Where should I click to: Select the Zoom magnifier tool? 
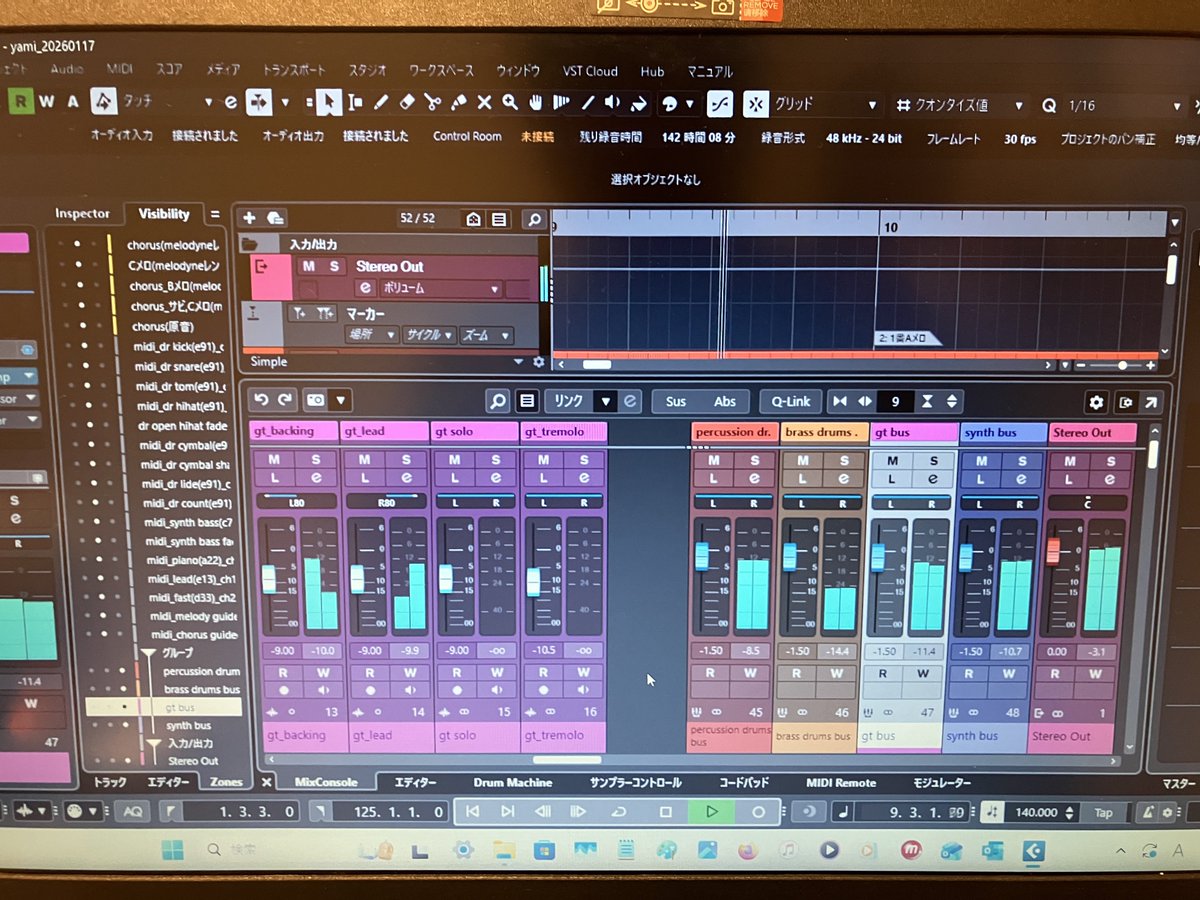510,103
